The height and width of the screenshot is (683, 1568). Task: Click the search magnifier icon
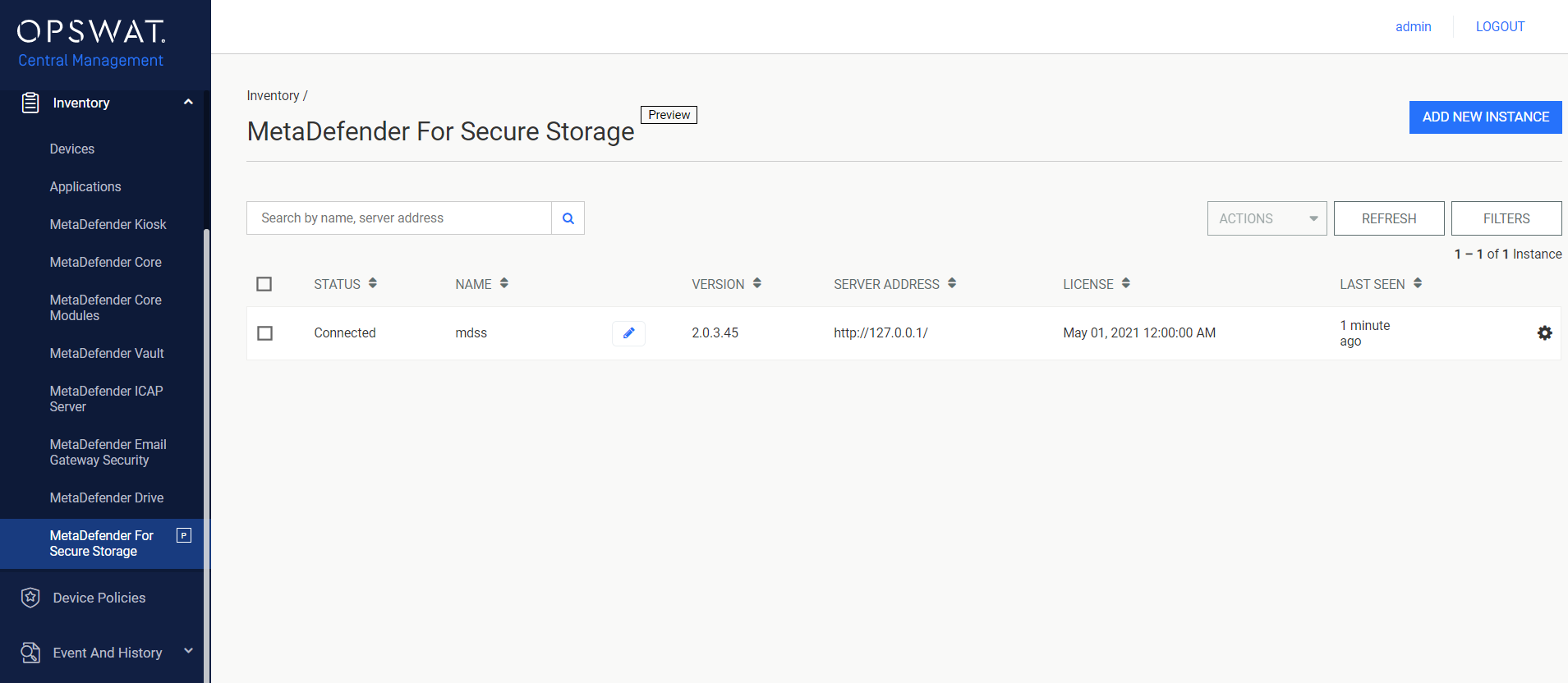pos(568,218)
